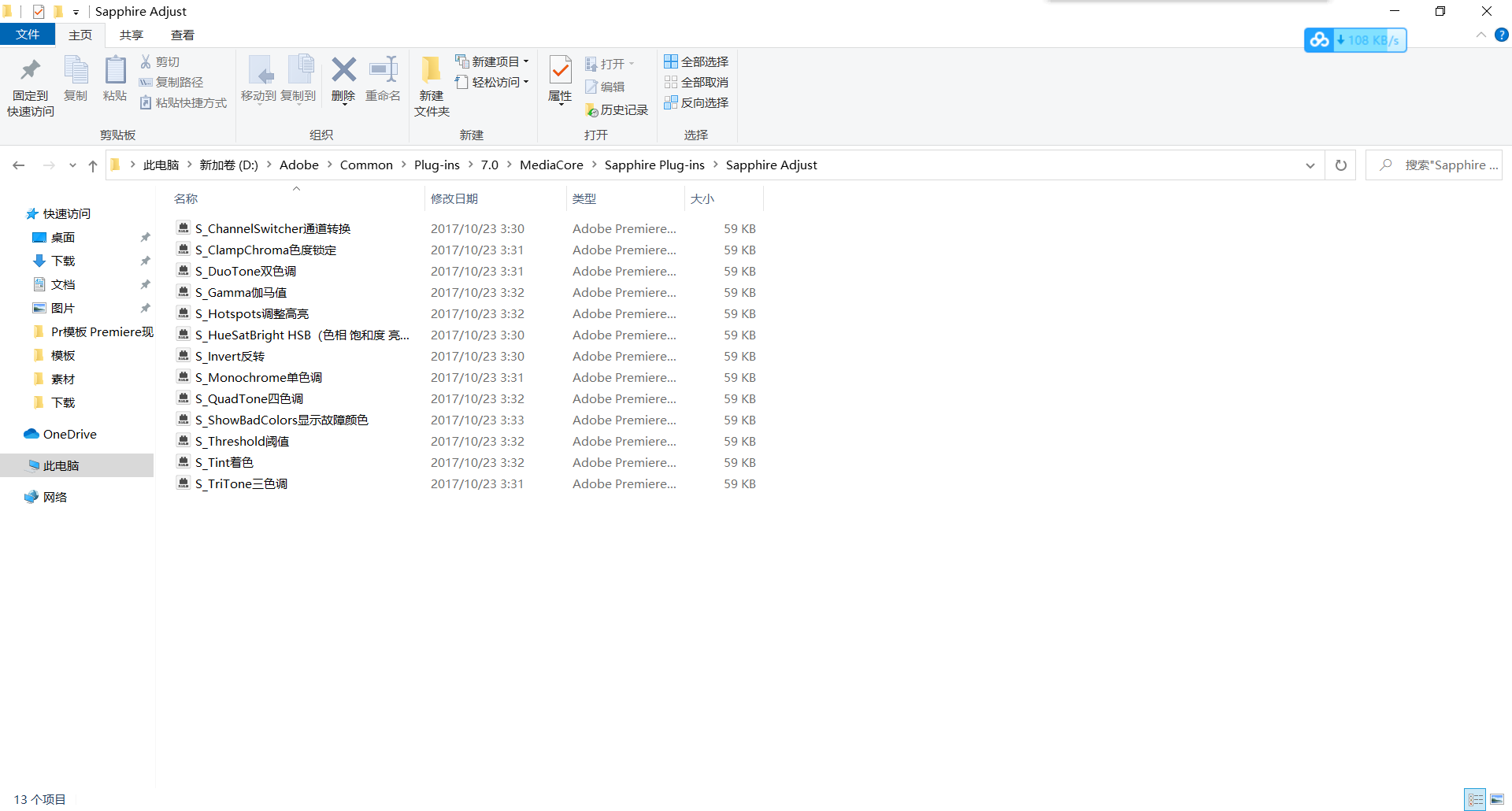Click the refresh button beside address bar
Screen dimensions: 1512x811
(x=1340, y=165)
